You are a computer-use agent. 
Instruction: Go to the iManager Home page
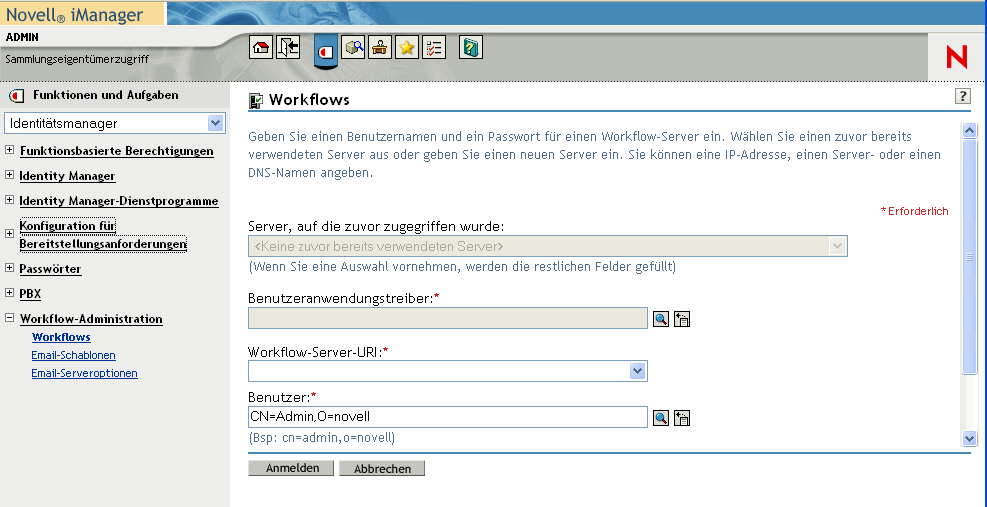tap(261, 47)
